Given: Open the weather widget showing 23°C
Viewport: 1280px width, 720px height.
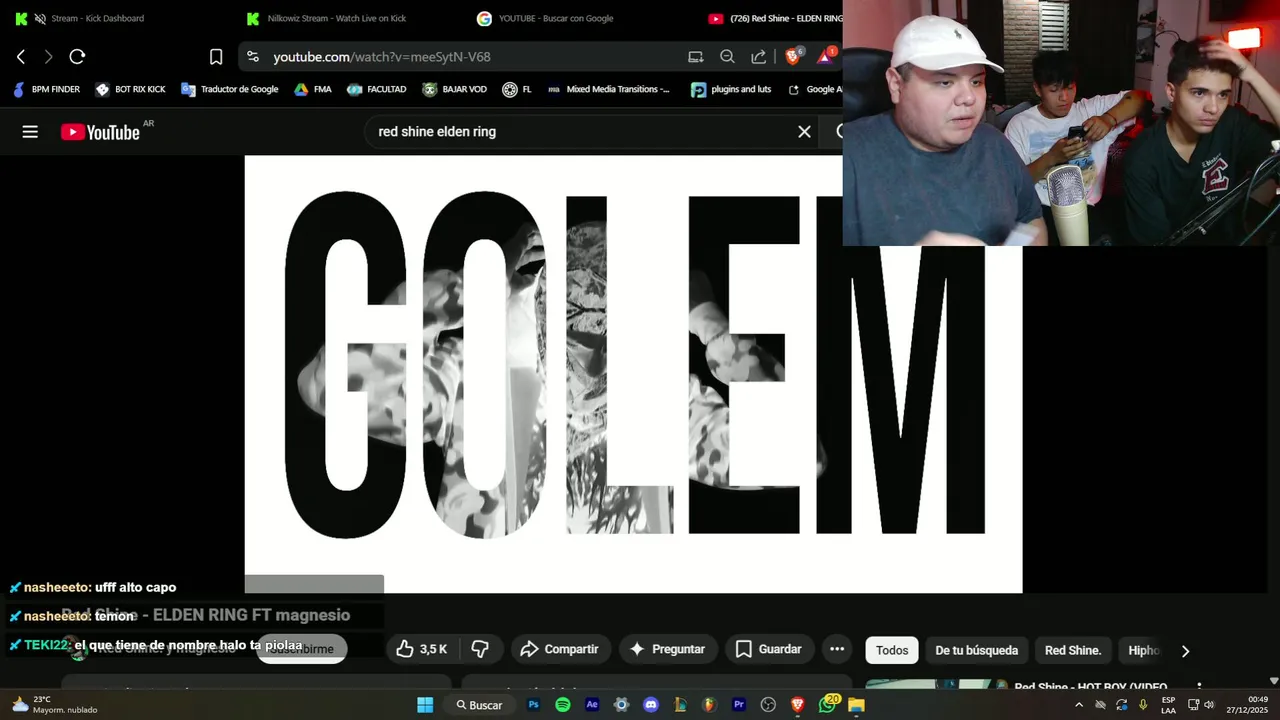Looking at the screenshot, I should click(x=53, y=705).
